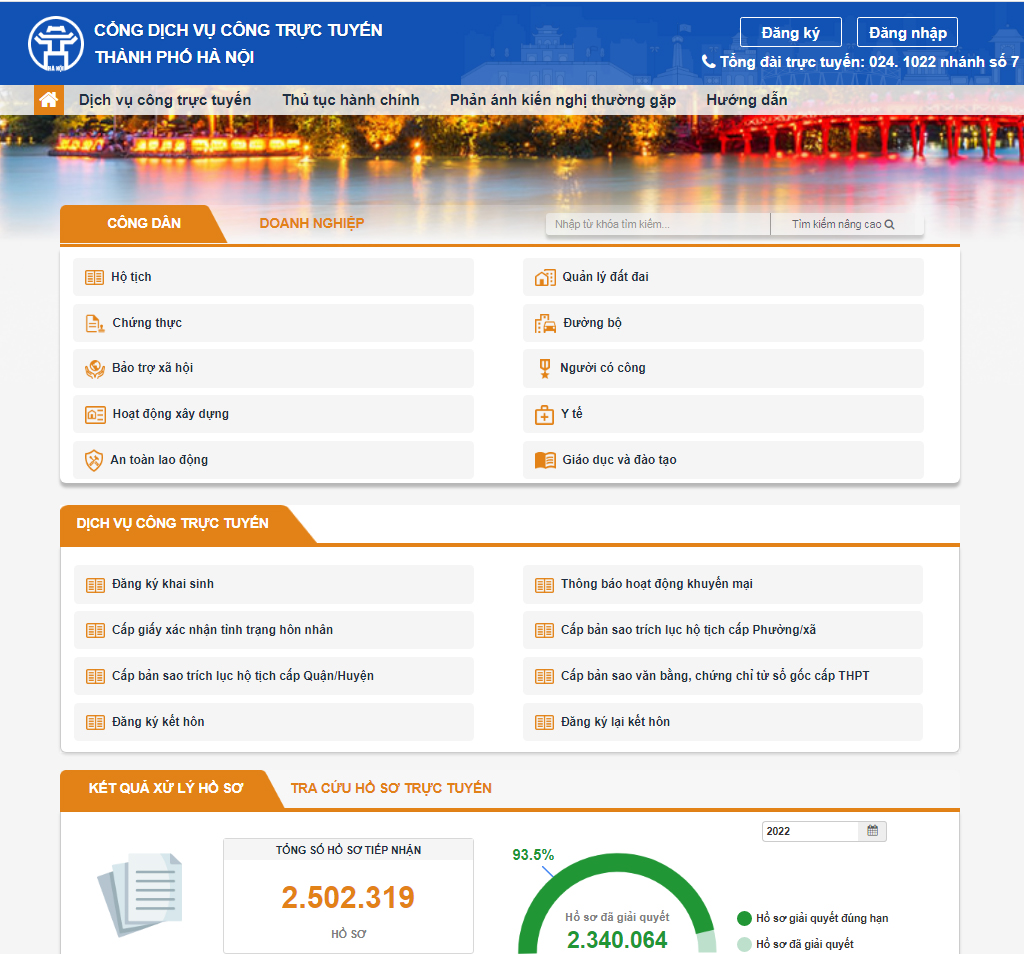Click the An toàn lao động shield icon
Image resolution: width=1024 pixels, height=954 pixels.
[94, 460]
